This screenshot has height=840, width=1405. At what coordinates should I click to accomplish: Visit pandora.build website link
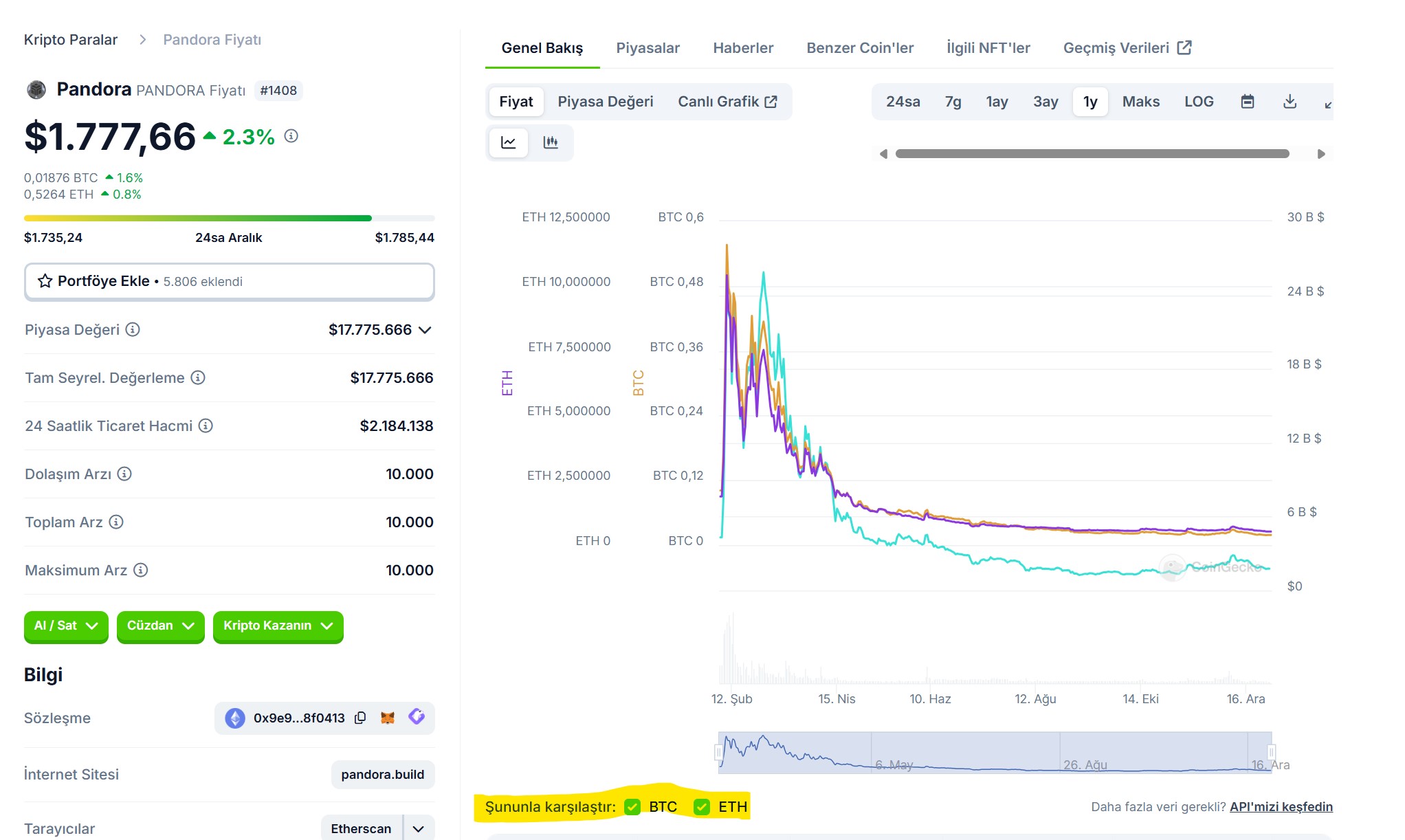pyautogui.click(x=383, y=775)
